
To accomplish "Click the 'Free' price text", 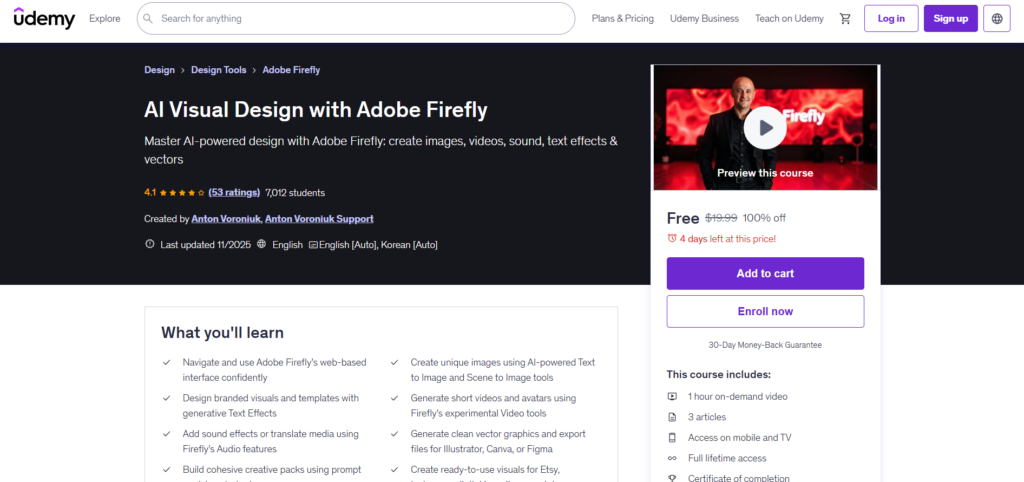I will 683,218.
